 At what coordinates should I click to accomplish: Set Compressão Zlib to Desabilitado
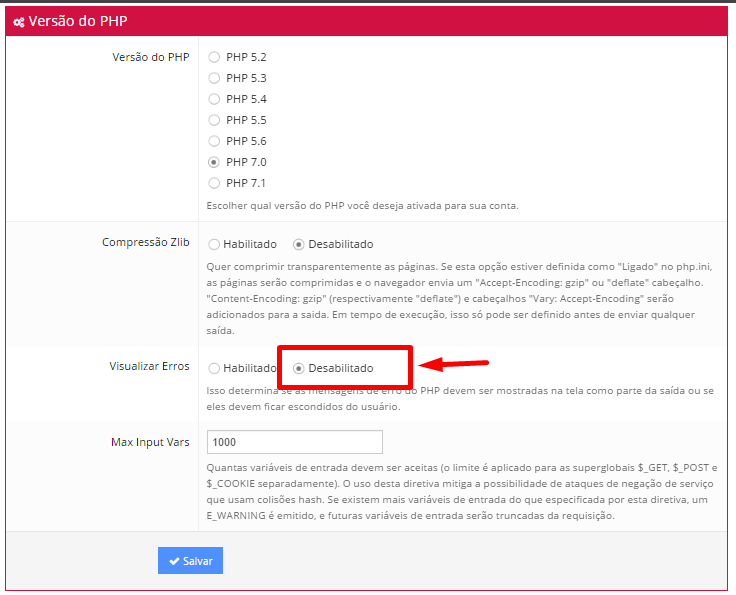[299, 244]
